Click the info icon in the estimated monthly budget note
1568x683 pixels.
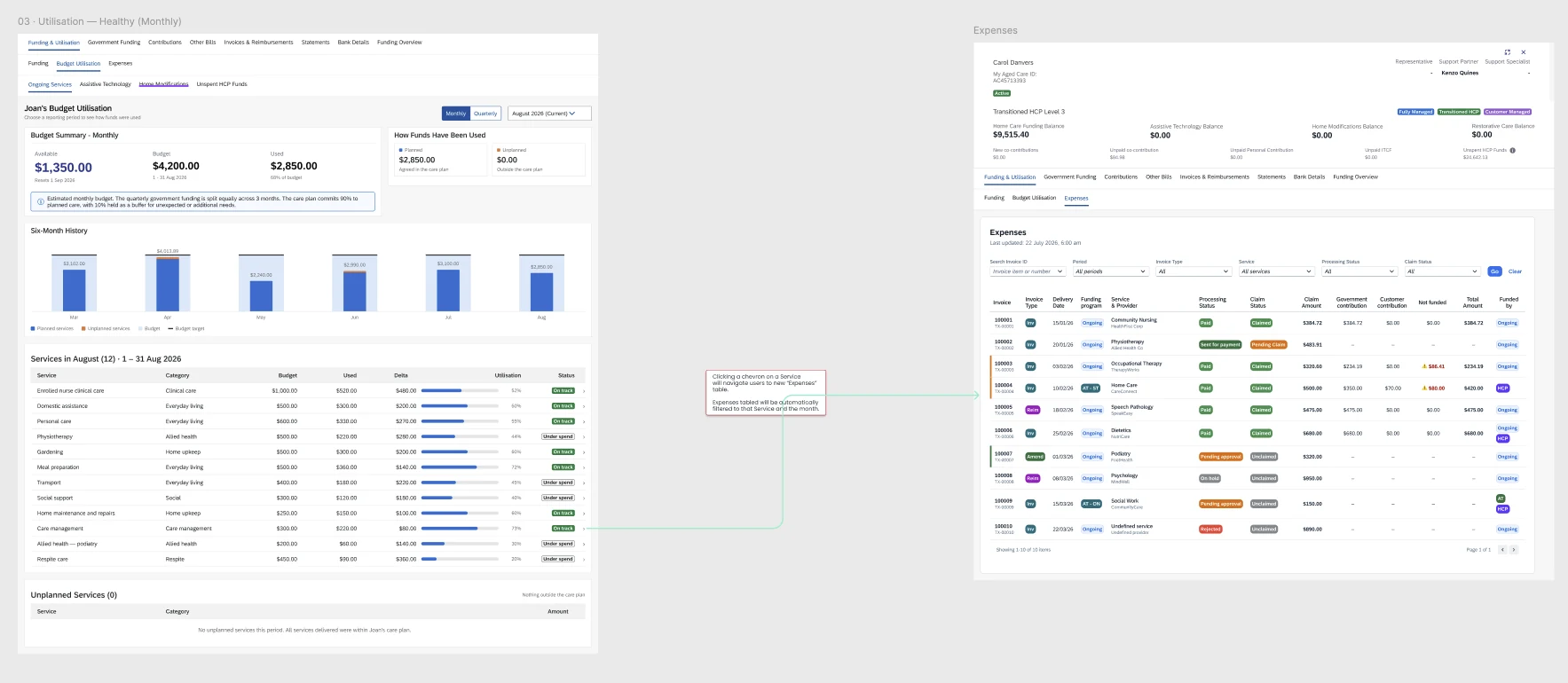point(40,201)
